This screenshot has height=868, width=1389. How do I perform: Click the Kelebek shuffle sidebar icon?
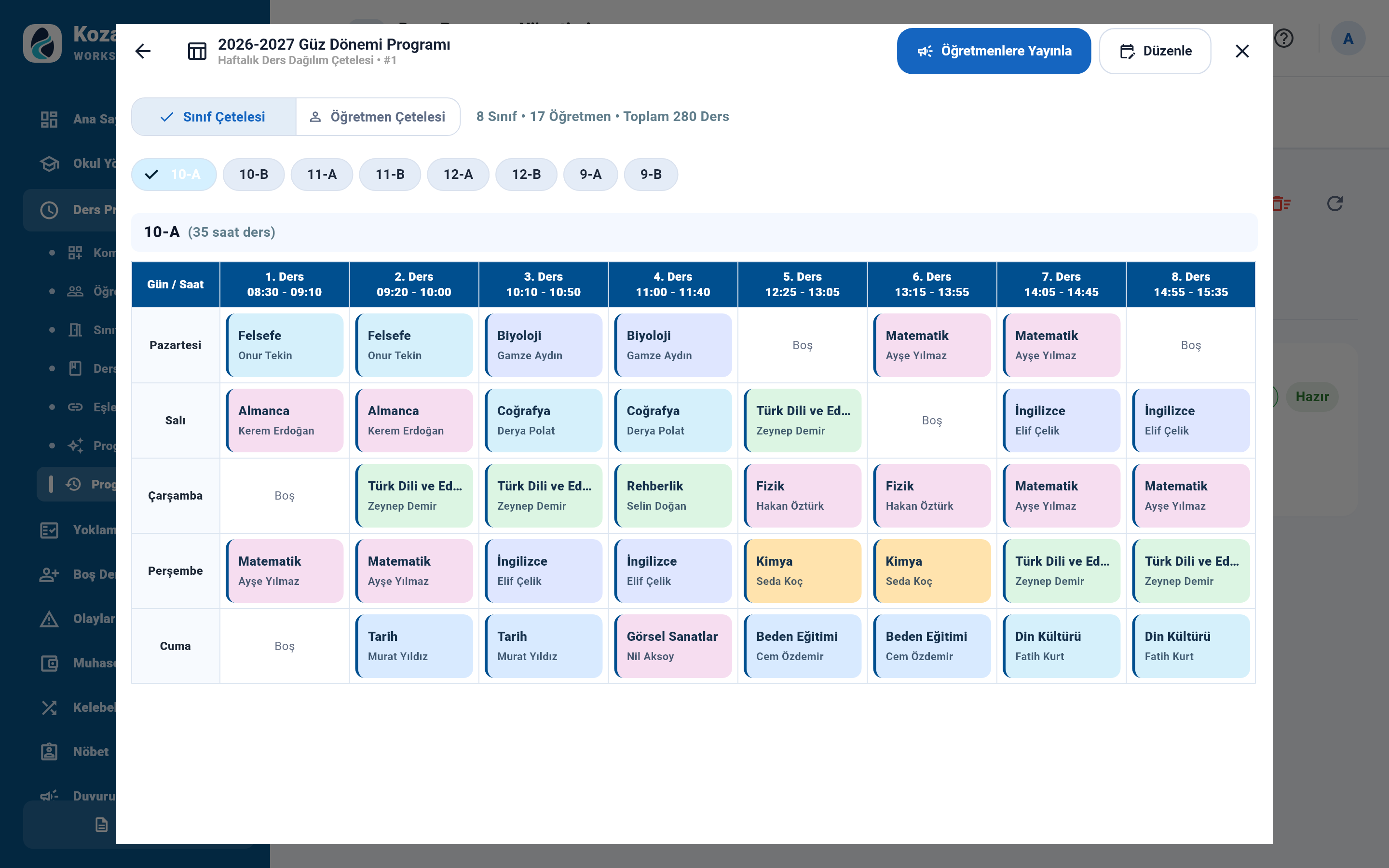(49, 707)
